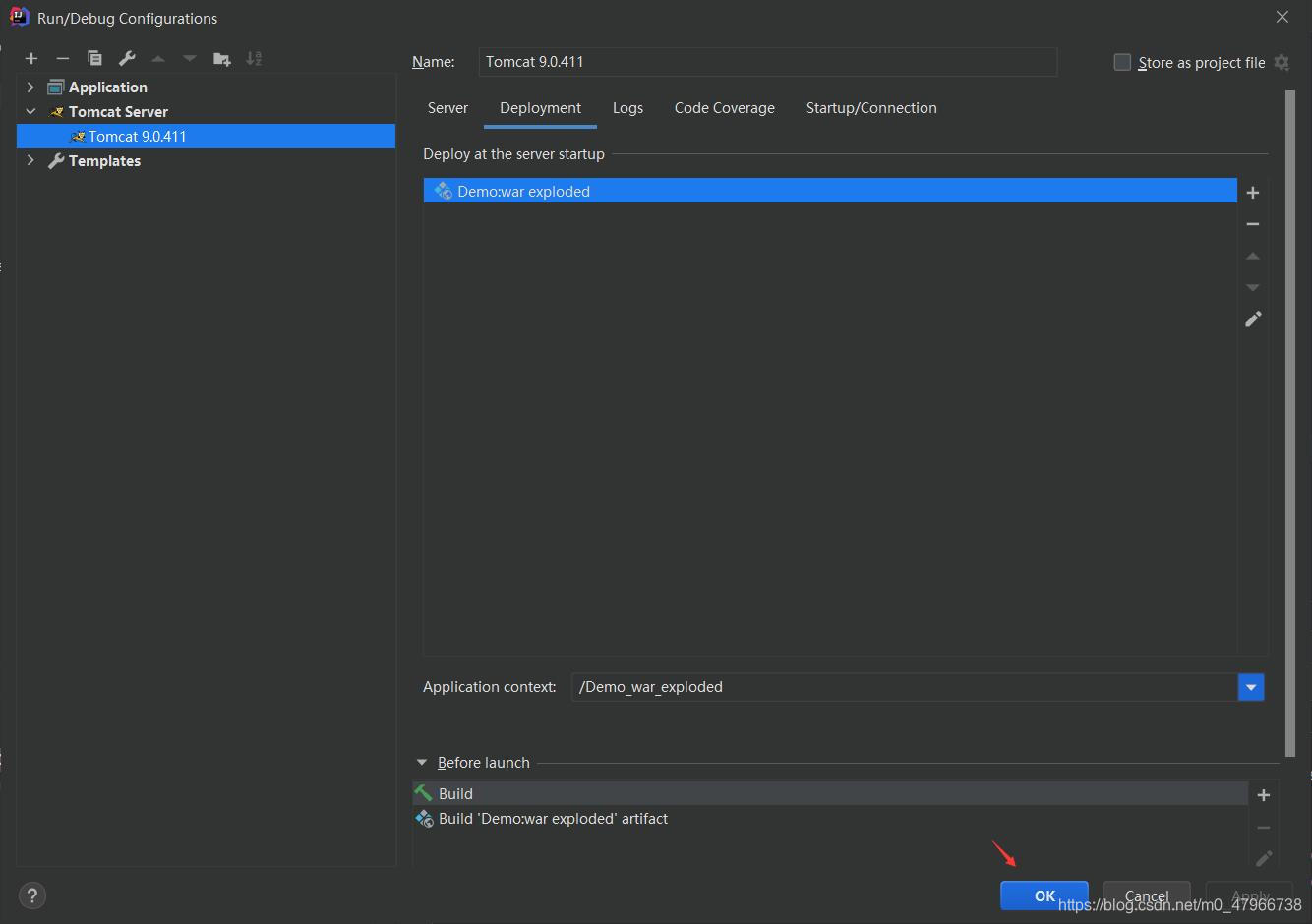This screenshot has height=924, width=1312.
Task: Copy the selected configuration
Action: click(x=94, y=59)
